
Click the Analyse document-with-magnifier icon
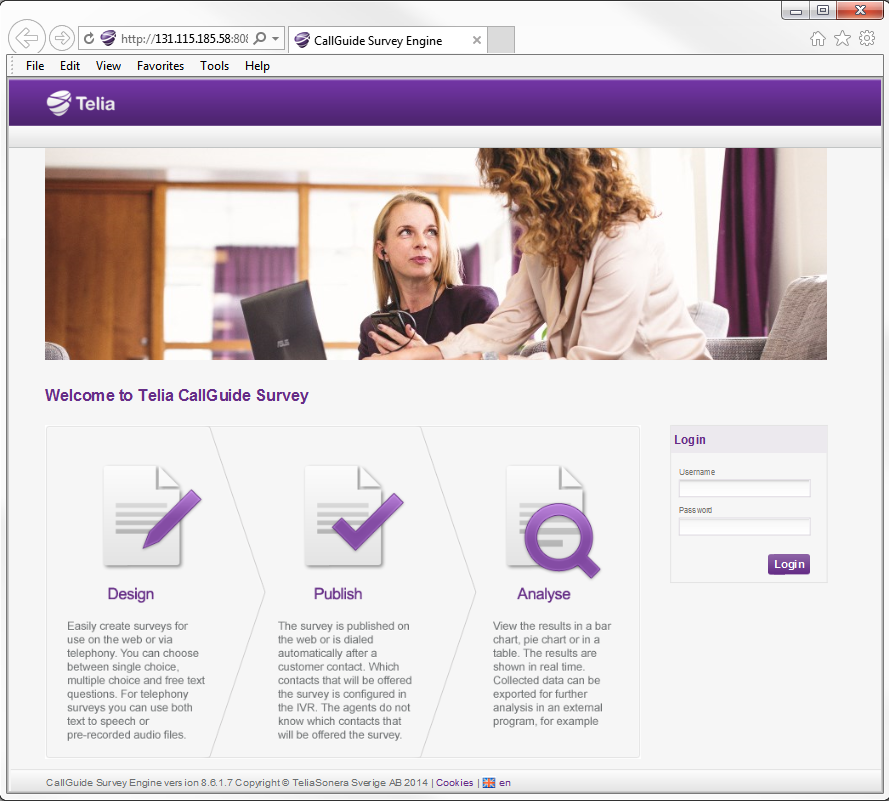click(553, 522)
